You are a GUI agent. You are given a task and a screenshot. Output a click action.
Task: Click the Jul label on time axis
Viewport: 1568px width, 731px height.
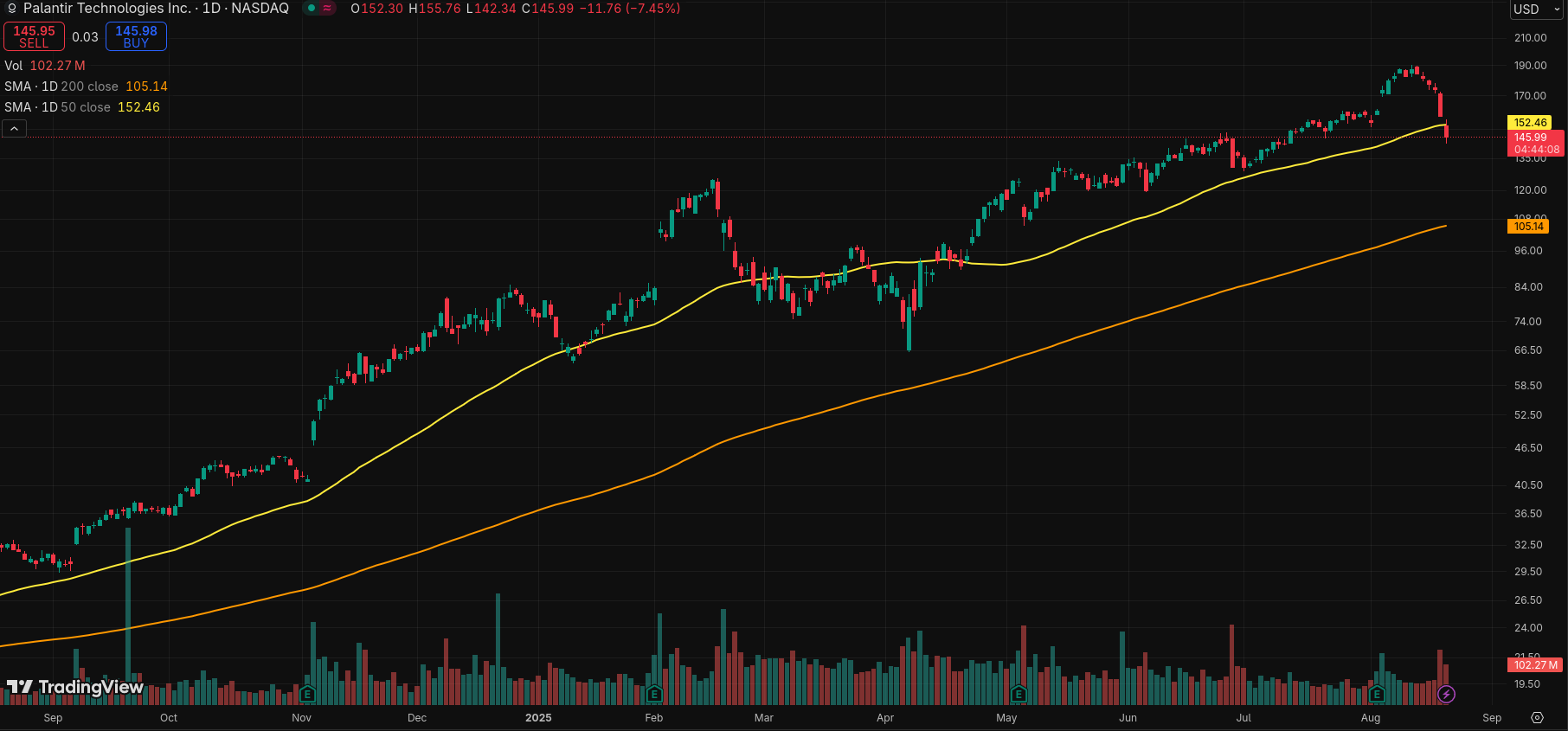[1243, 718]
